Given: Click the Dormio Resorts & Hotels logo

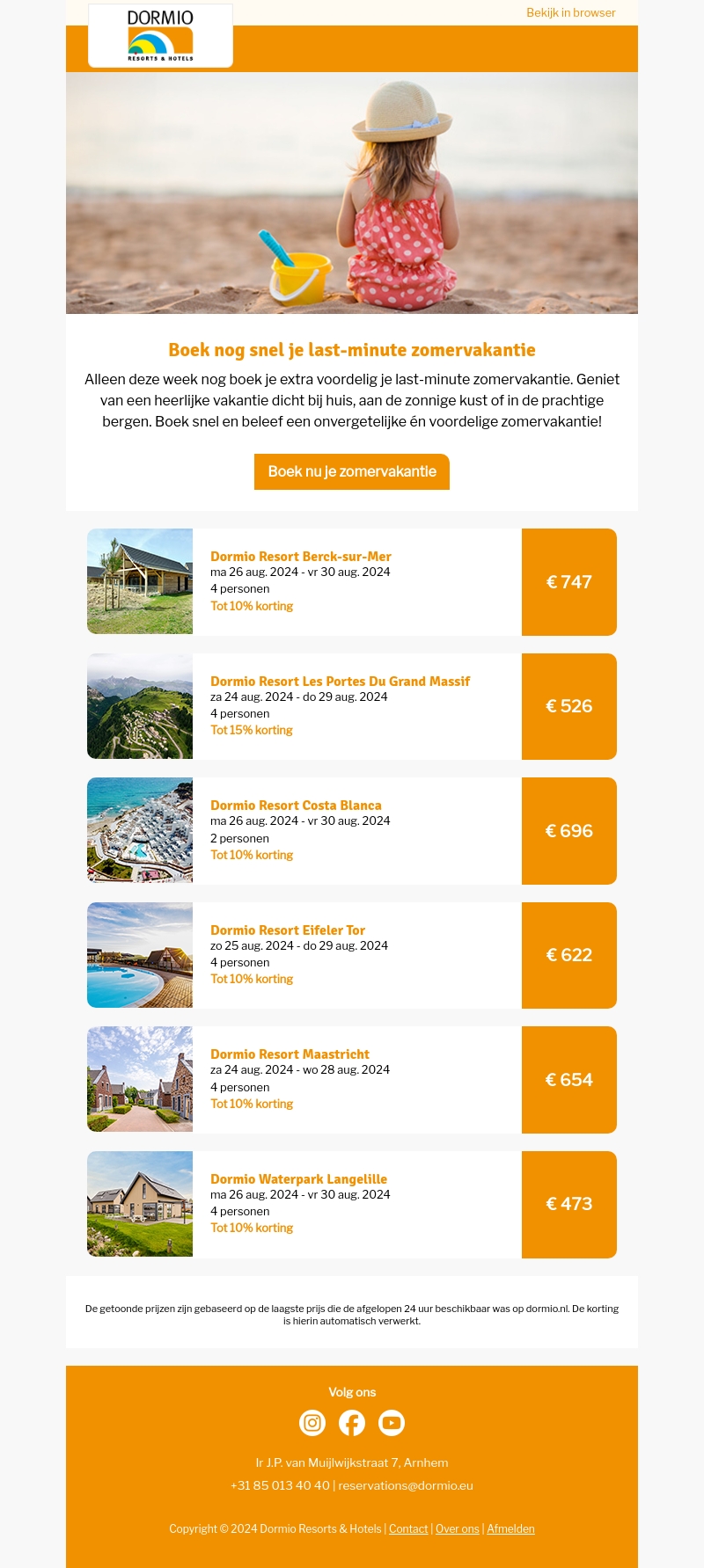Looking at the screenshot, I should 160,36.
